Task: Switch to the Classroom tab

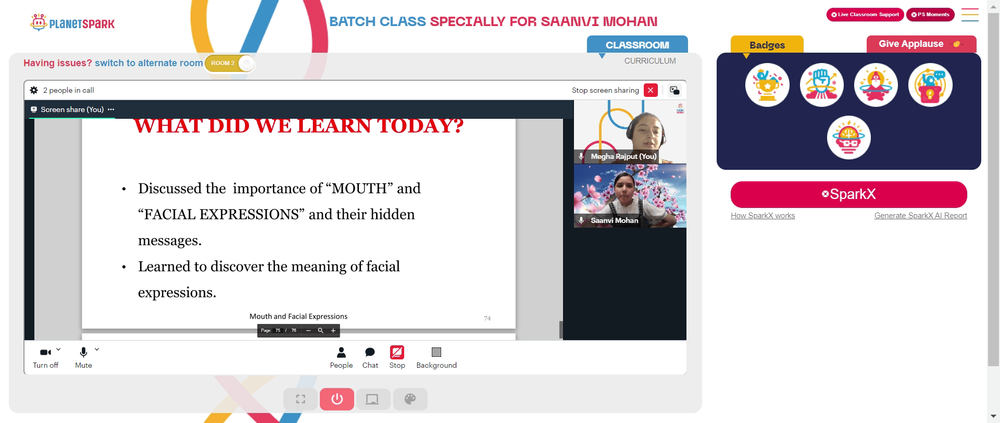Action: [637, 45]
